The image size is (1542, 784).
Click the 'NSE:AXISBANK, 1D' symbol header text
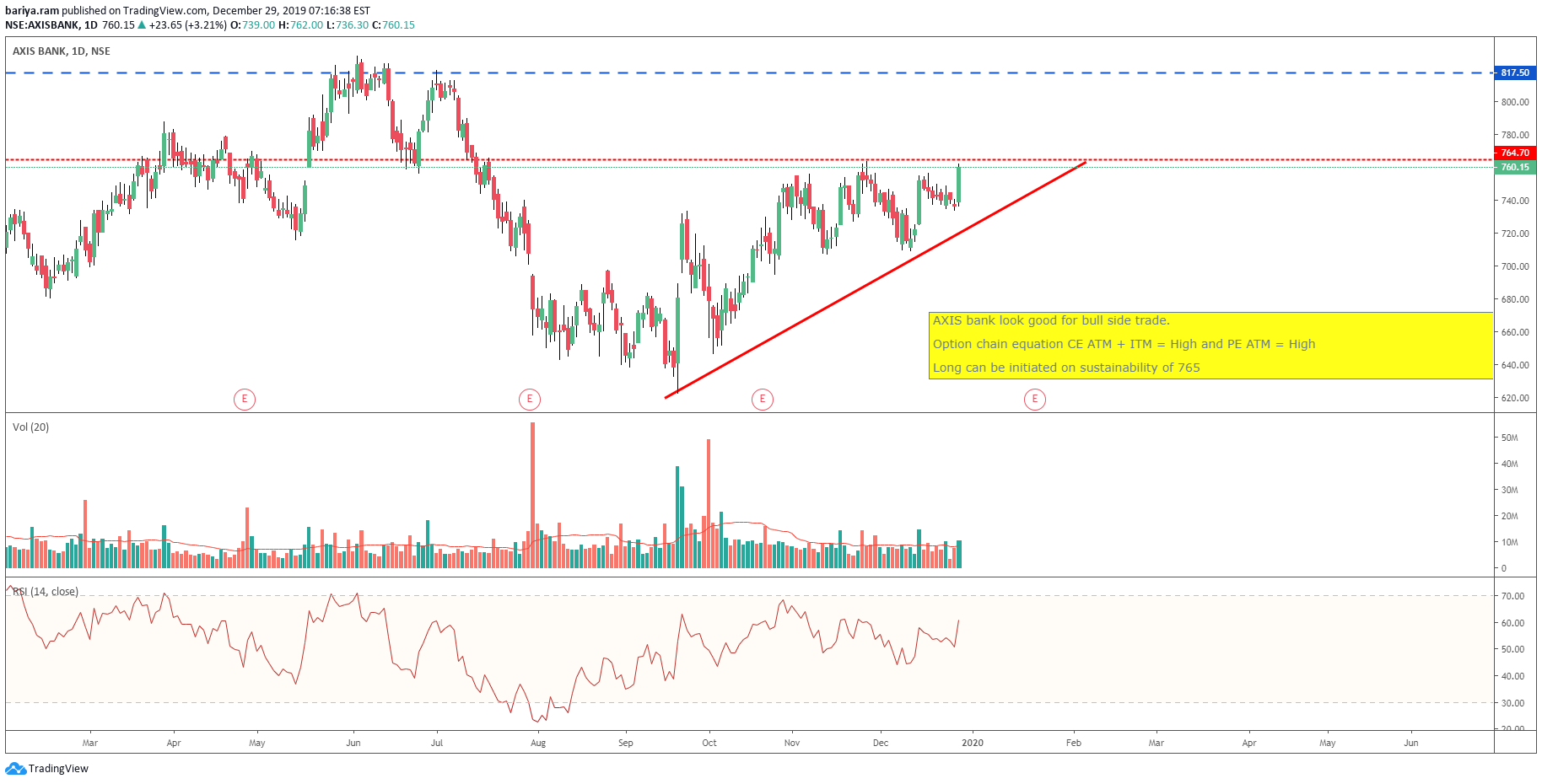[x=51, y=25]
